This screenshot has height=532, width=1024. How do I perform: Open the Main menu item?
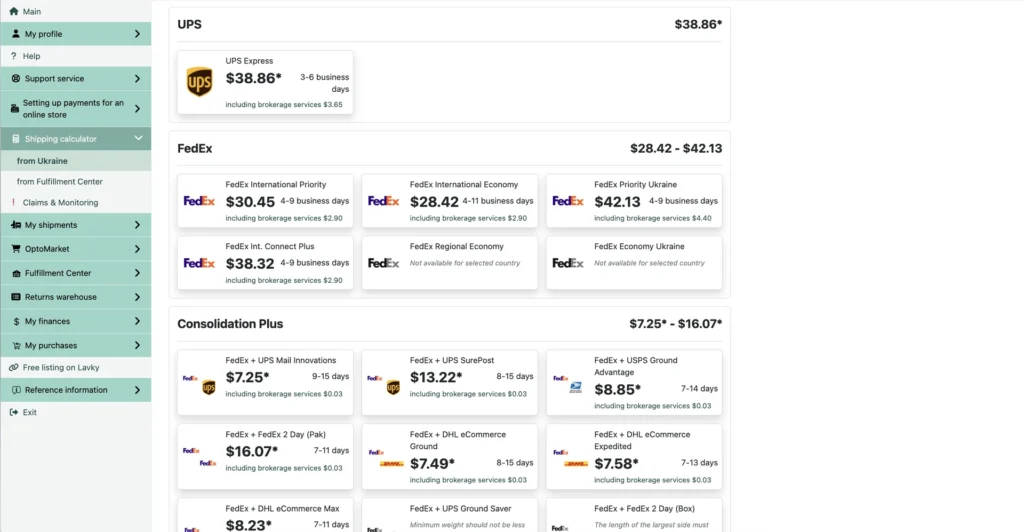(76, 11)
